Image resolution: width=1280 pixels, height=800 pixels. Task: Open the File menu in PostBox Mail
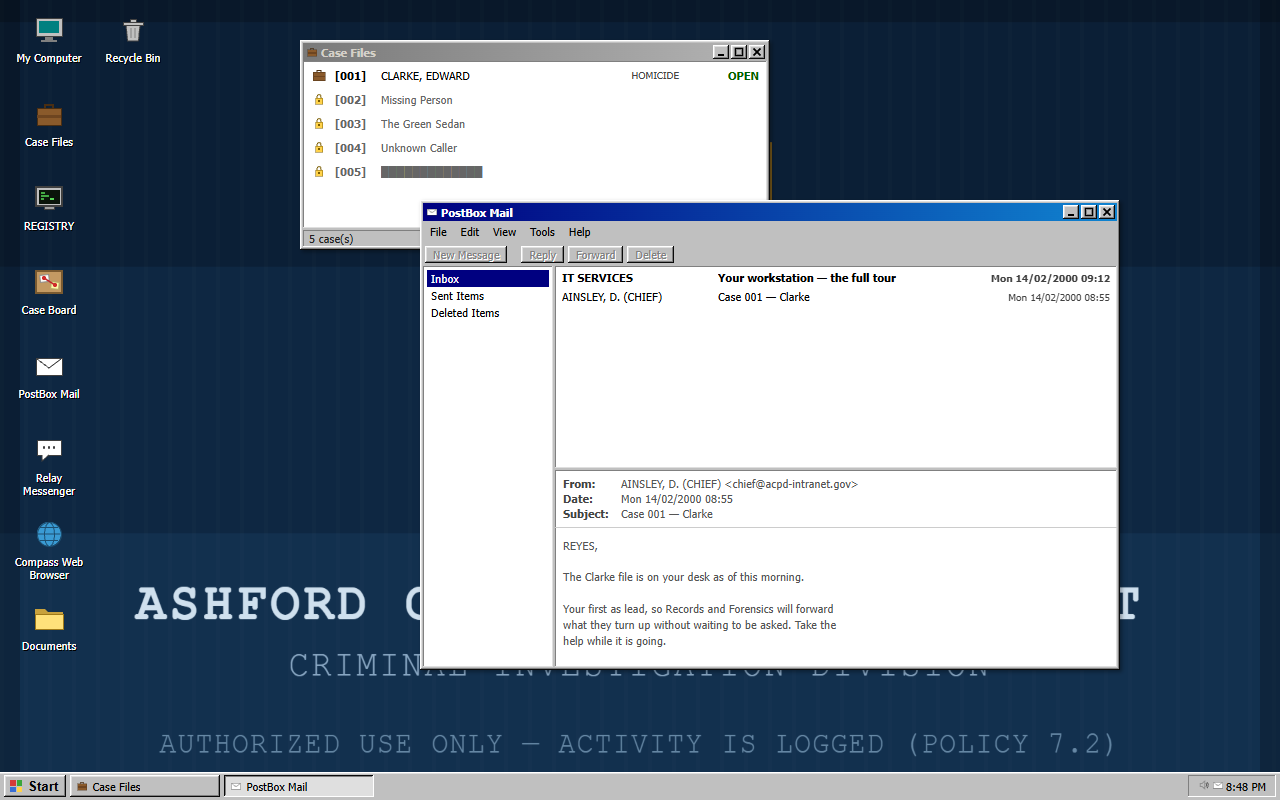coord(438,232)
